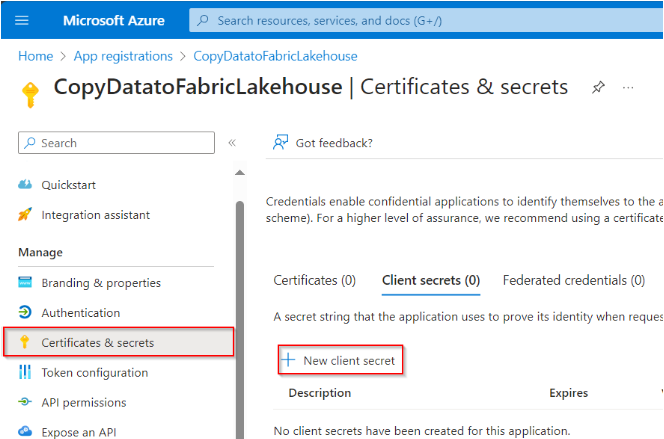
Task: Click the Manage section heading
Action: pyautogui.click(x=41, y=252)
